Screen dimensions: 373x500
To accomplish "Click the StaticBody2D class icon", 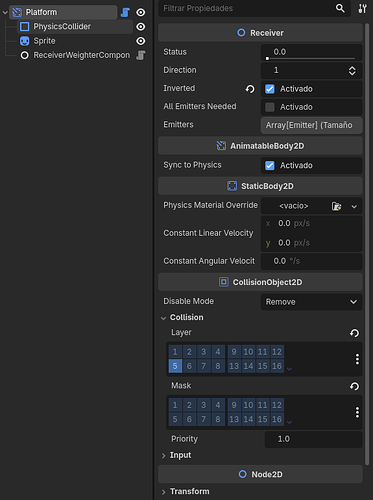I will [232, 186].
